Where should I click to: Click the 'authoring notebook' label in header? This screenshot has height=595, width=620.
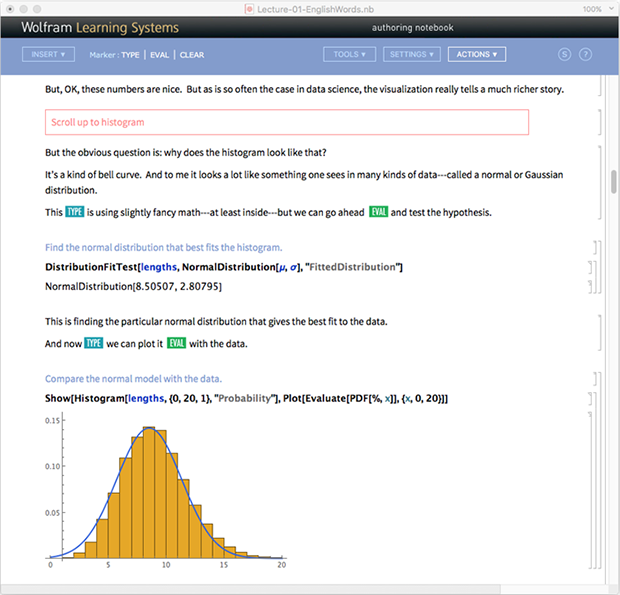coord(412,28)
